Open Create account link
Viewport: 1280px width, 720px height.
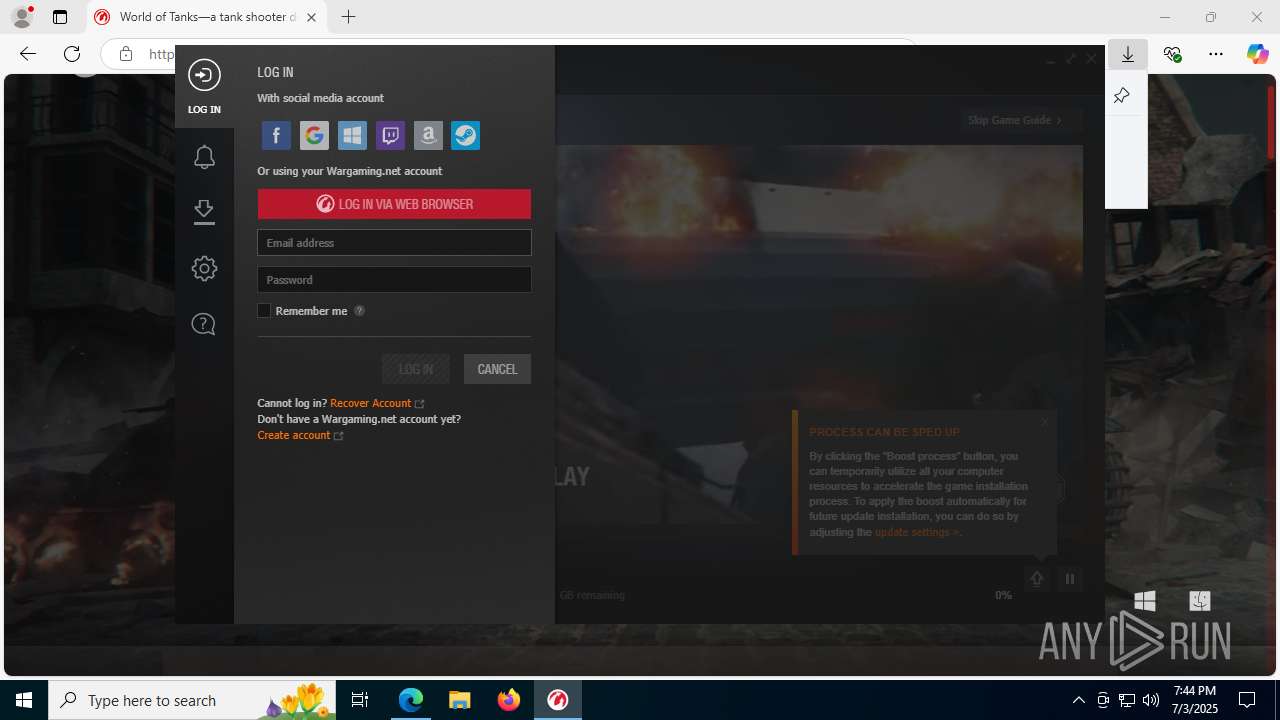click(294, 435)
